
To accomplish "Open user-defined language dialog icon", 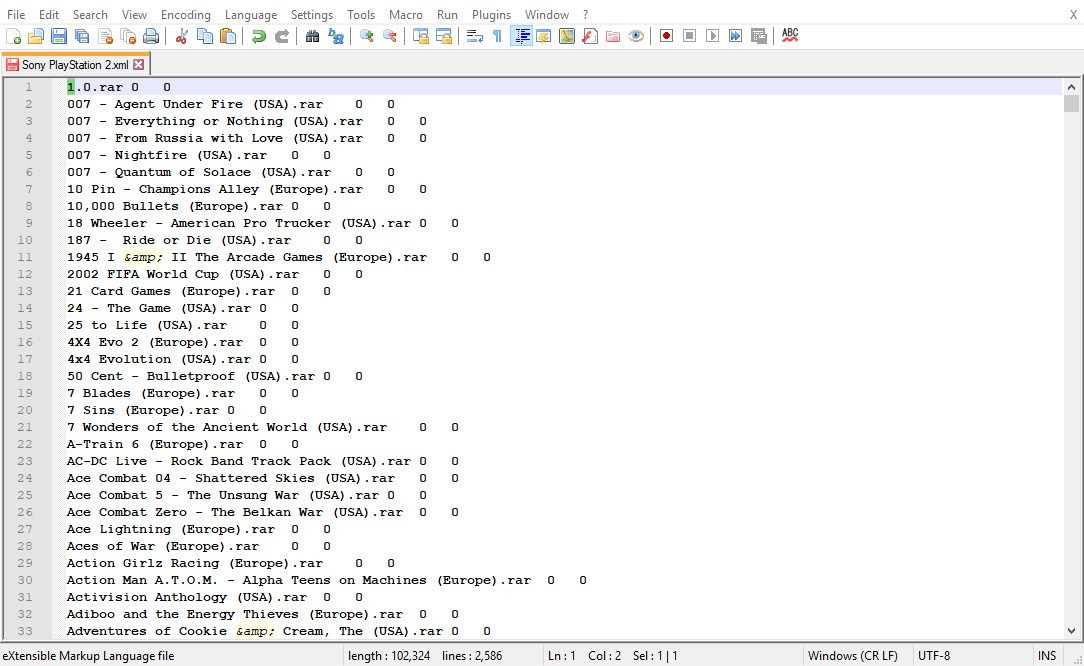I will click(544, 36).
